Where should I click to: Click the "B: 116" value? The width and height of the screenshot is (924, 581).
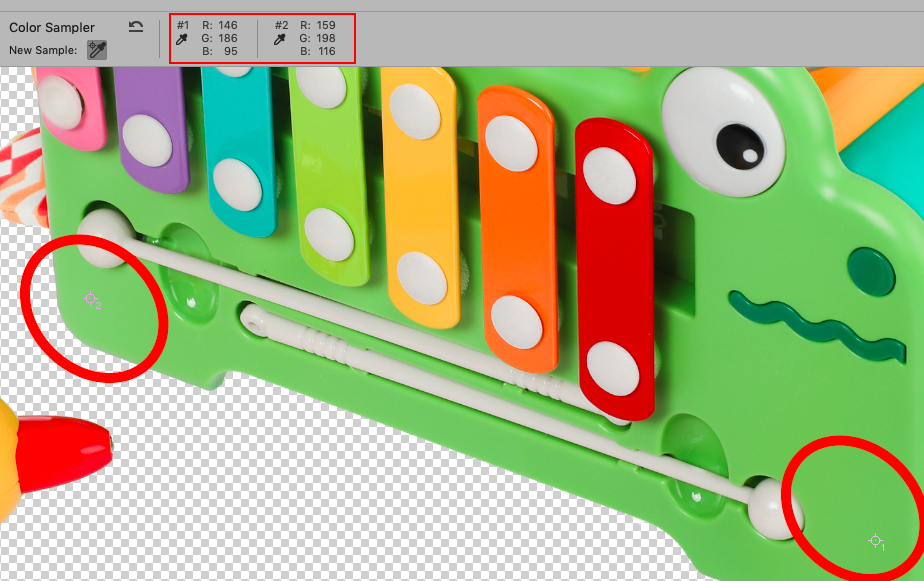318,51
